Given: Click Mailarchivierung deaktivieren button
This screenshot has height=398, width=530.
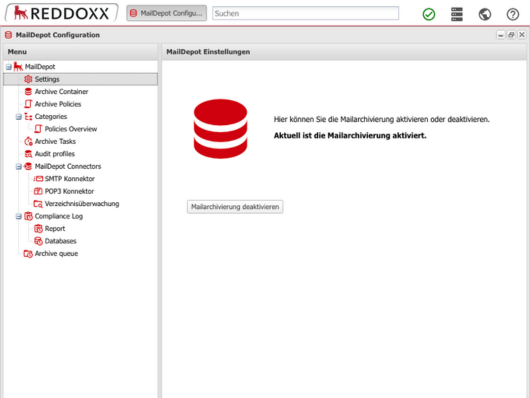Looking at the screenshot, I should click(x=235, y=207).
